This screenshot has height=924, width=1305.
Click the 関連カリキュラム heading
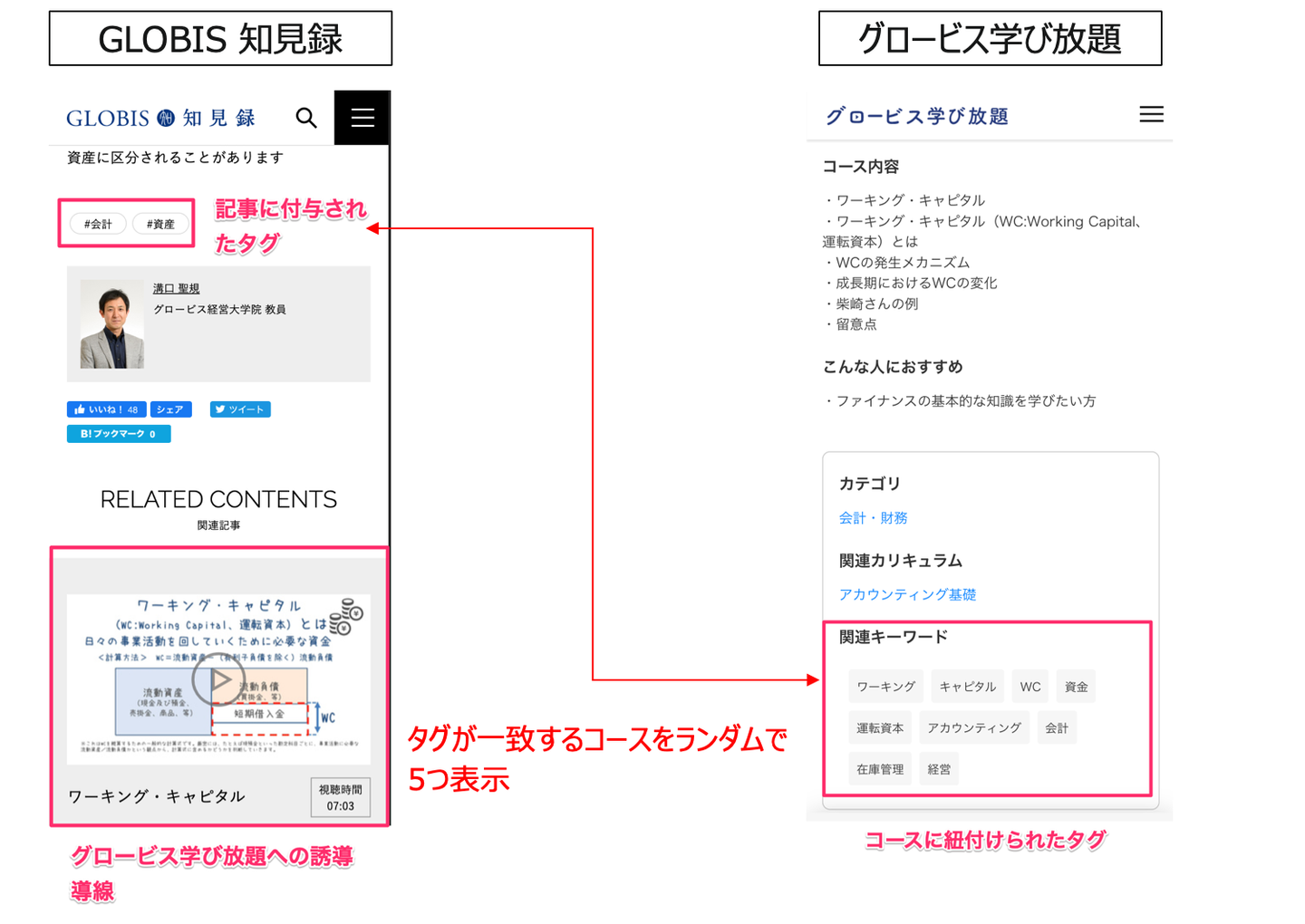(900, 561)
